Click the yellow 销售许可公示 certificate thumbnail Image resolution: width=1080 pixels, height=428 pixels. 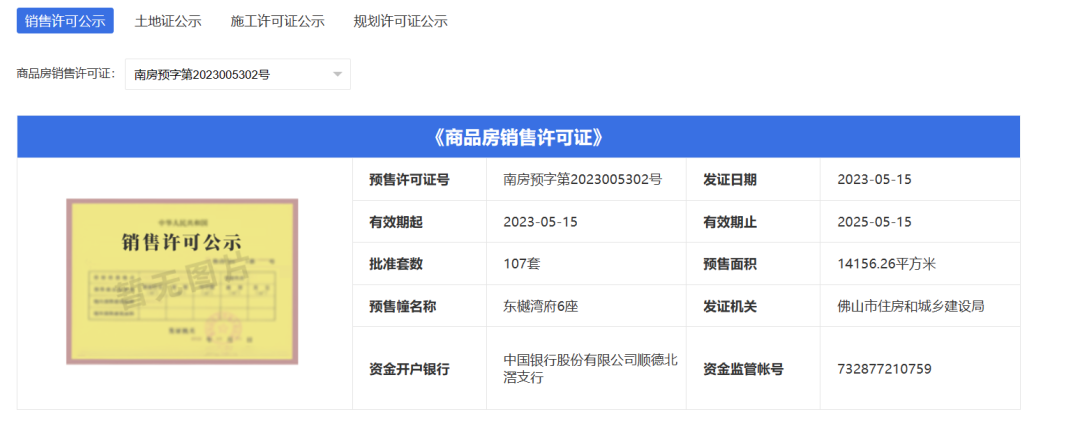(x=182, y=281)
